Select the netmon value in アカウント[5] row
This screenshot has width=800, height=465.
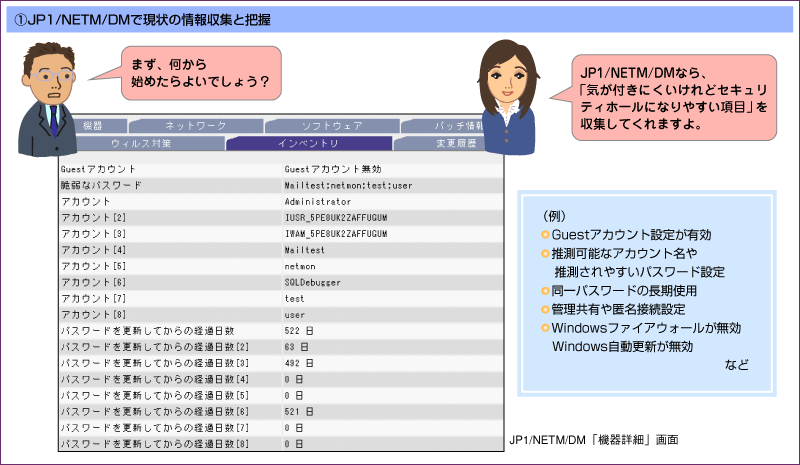(299, 266)
